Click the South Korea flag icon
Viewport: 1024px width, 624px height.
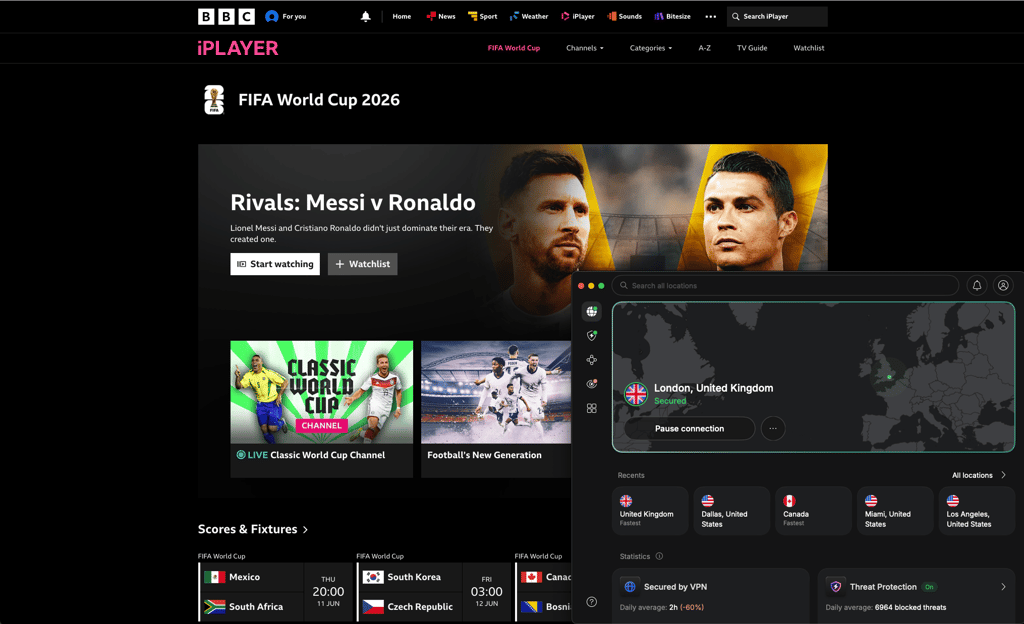[374, 577]
